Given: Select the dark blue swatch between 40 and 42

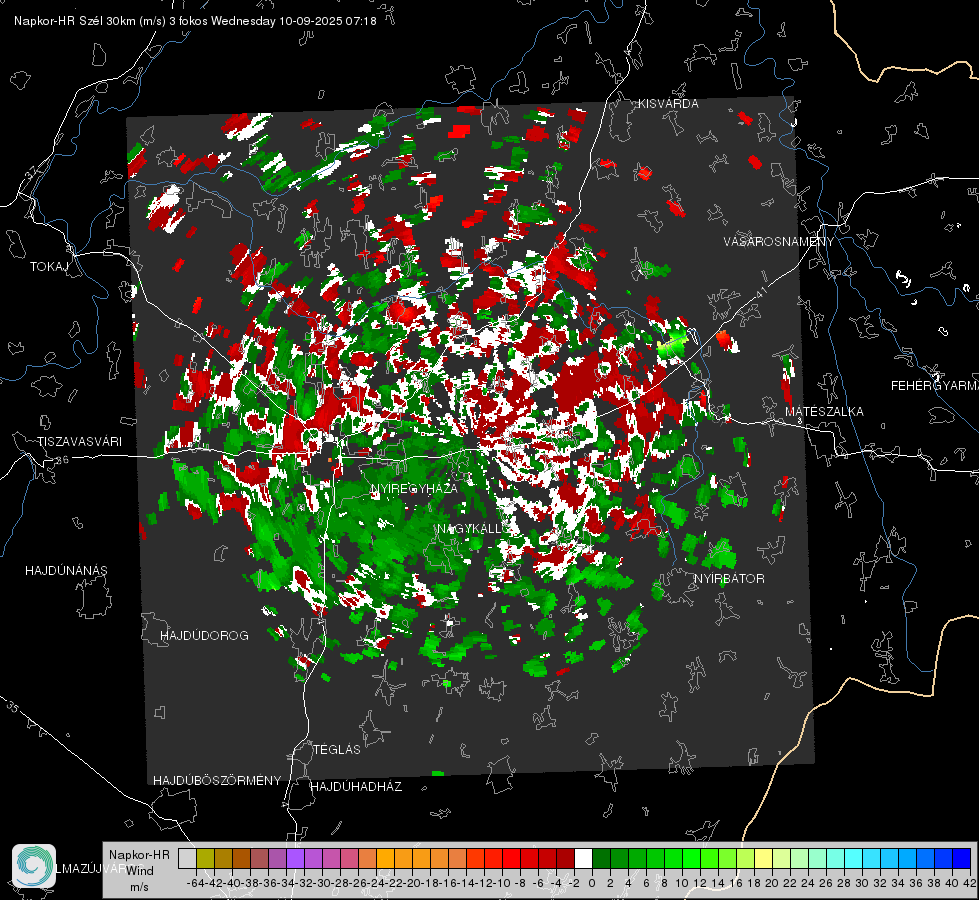Looking at the screenshot, I should [x=962, y=859].
